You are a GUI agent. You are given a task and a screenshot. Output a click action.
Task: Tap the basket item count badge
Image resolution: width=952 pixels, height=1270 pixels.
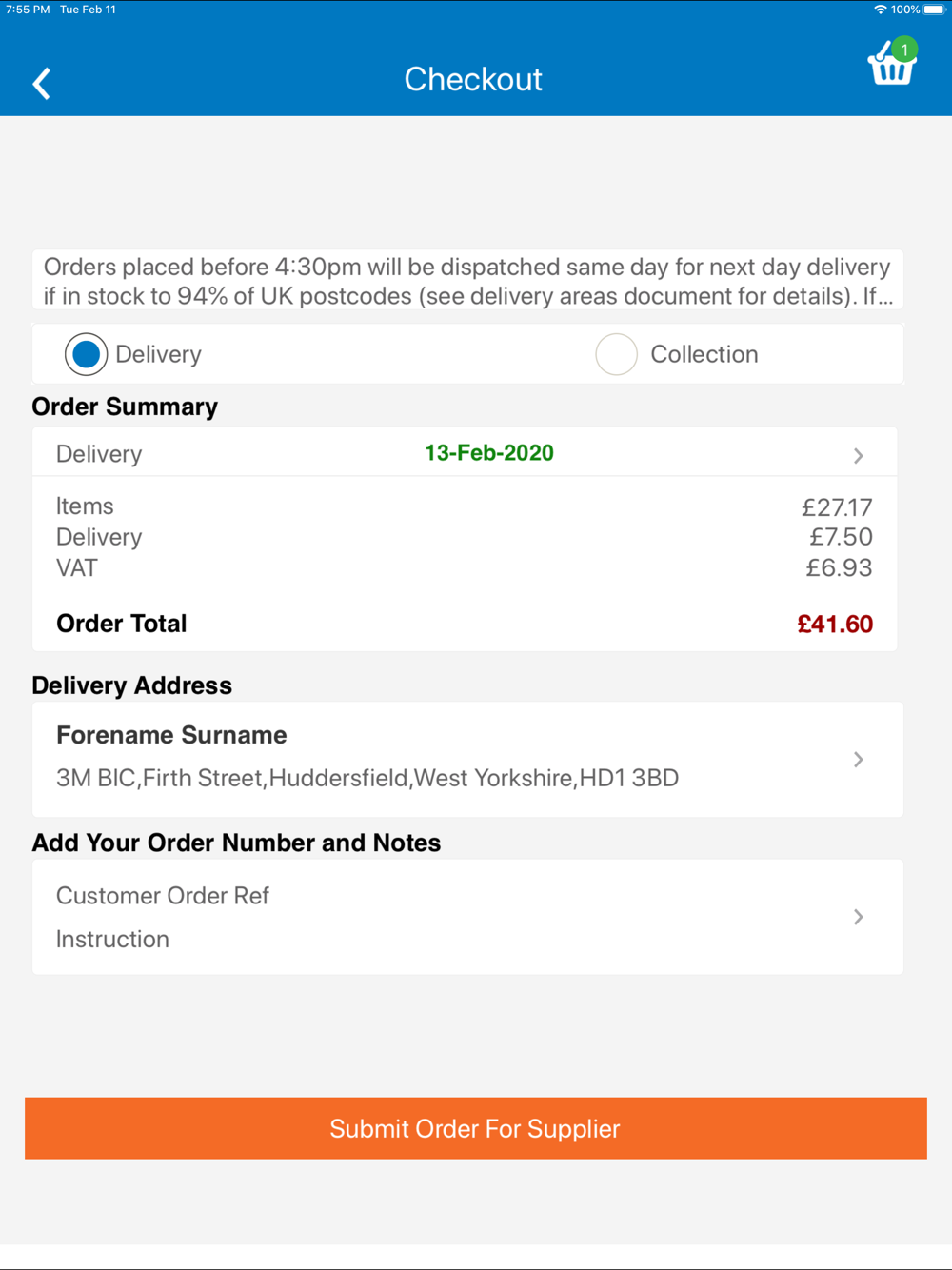(904, 49)
